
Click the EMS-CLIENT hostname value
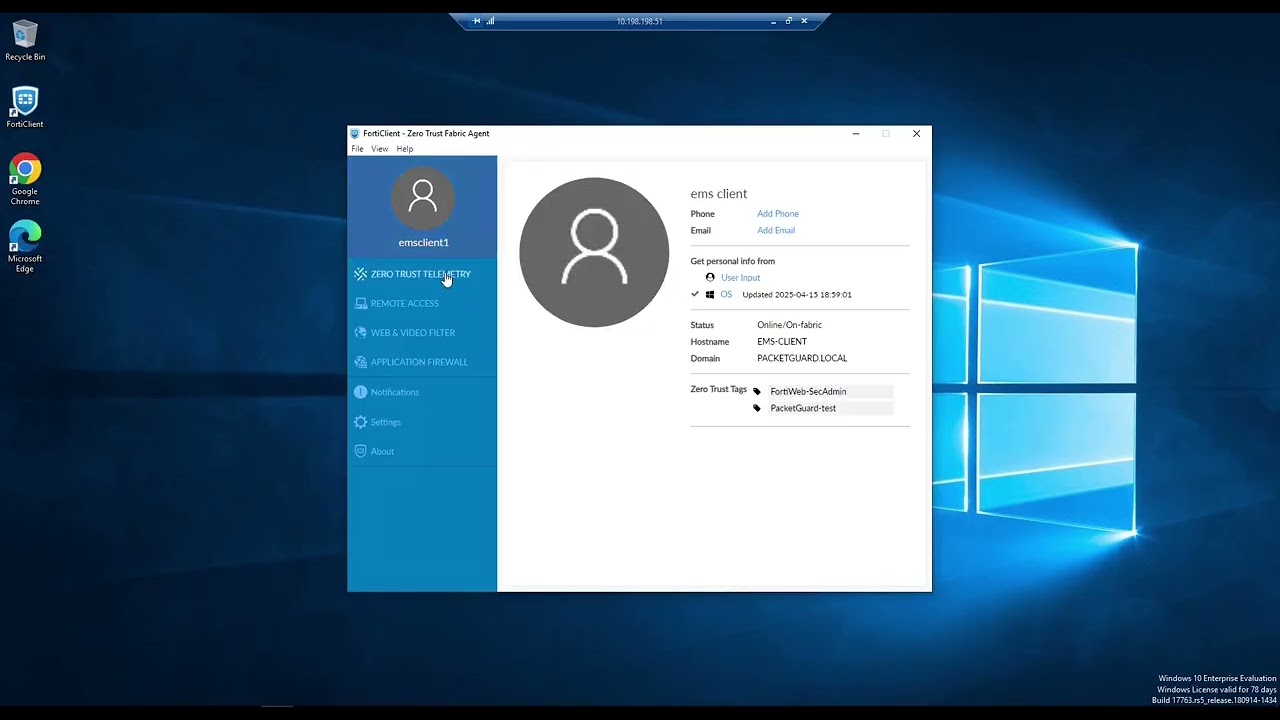782,342
